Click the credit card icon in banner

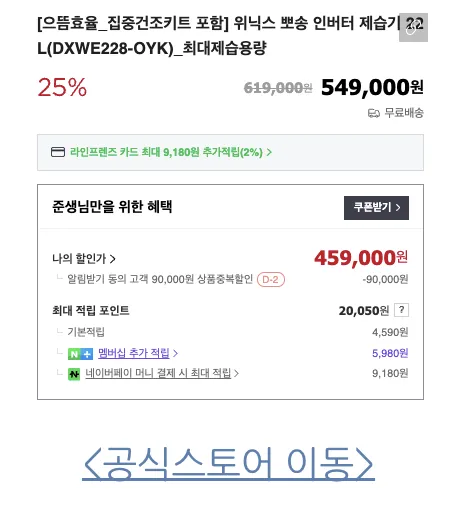(58, 152)
